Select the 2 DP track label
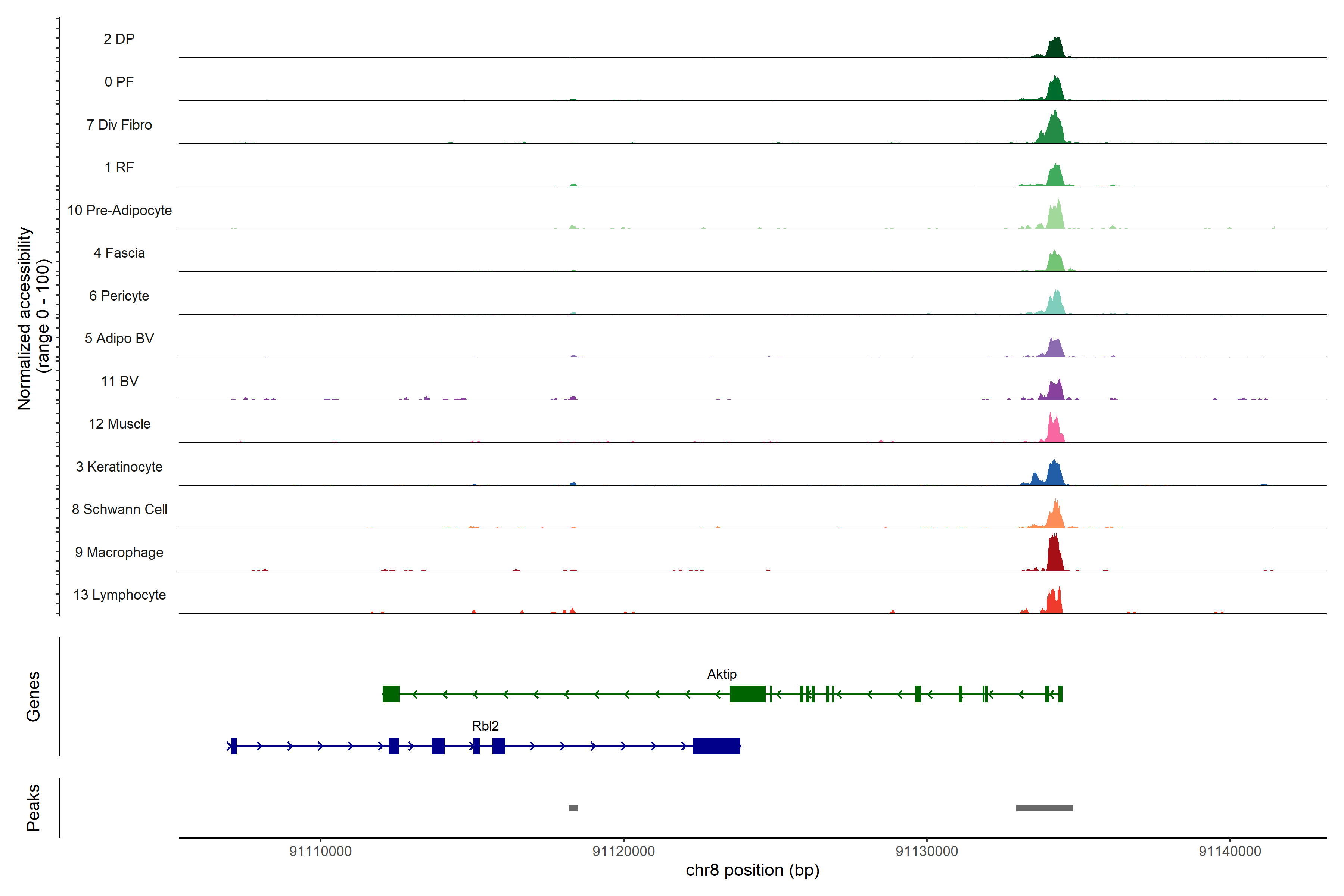 (x=119, y=39)
